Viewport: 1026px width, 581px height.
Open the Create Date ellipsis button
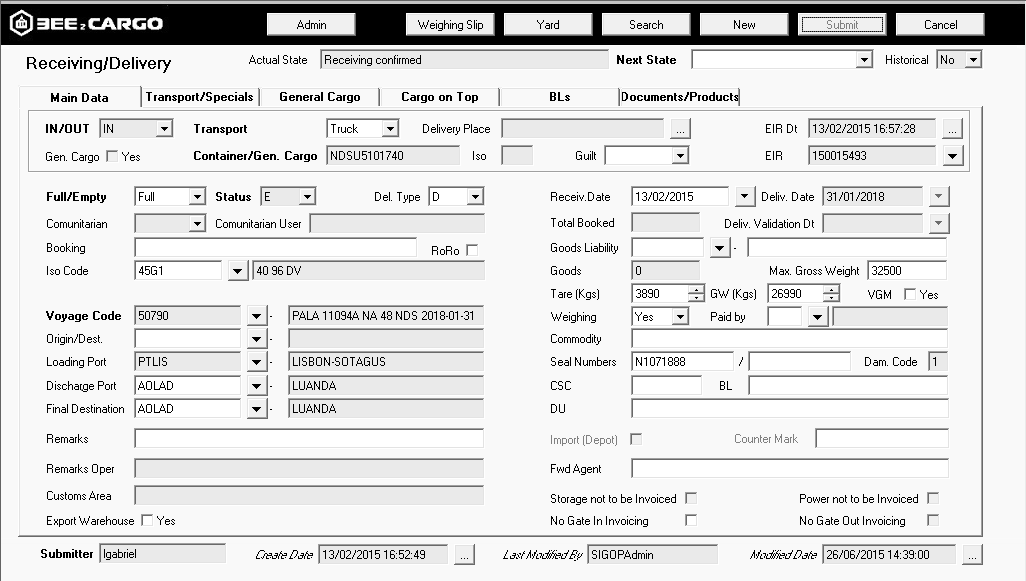click(464, 555)
